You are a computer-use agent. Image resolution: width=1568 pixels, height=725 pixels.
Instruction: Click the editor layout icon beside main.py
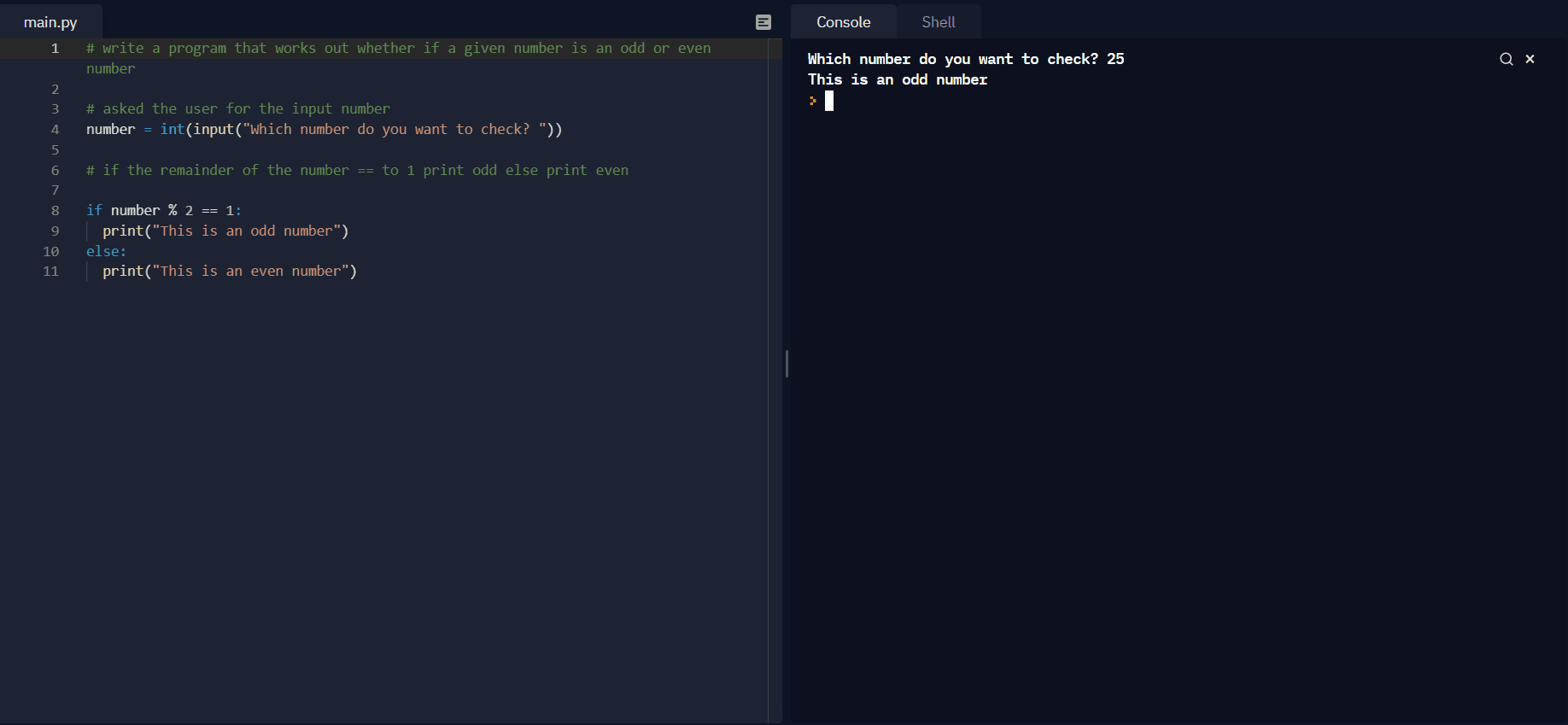pos(764,22)
